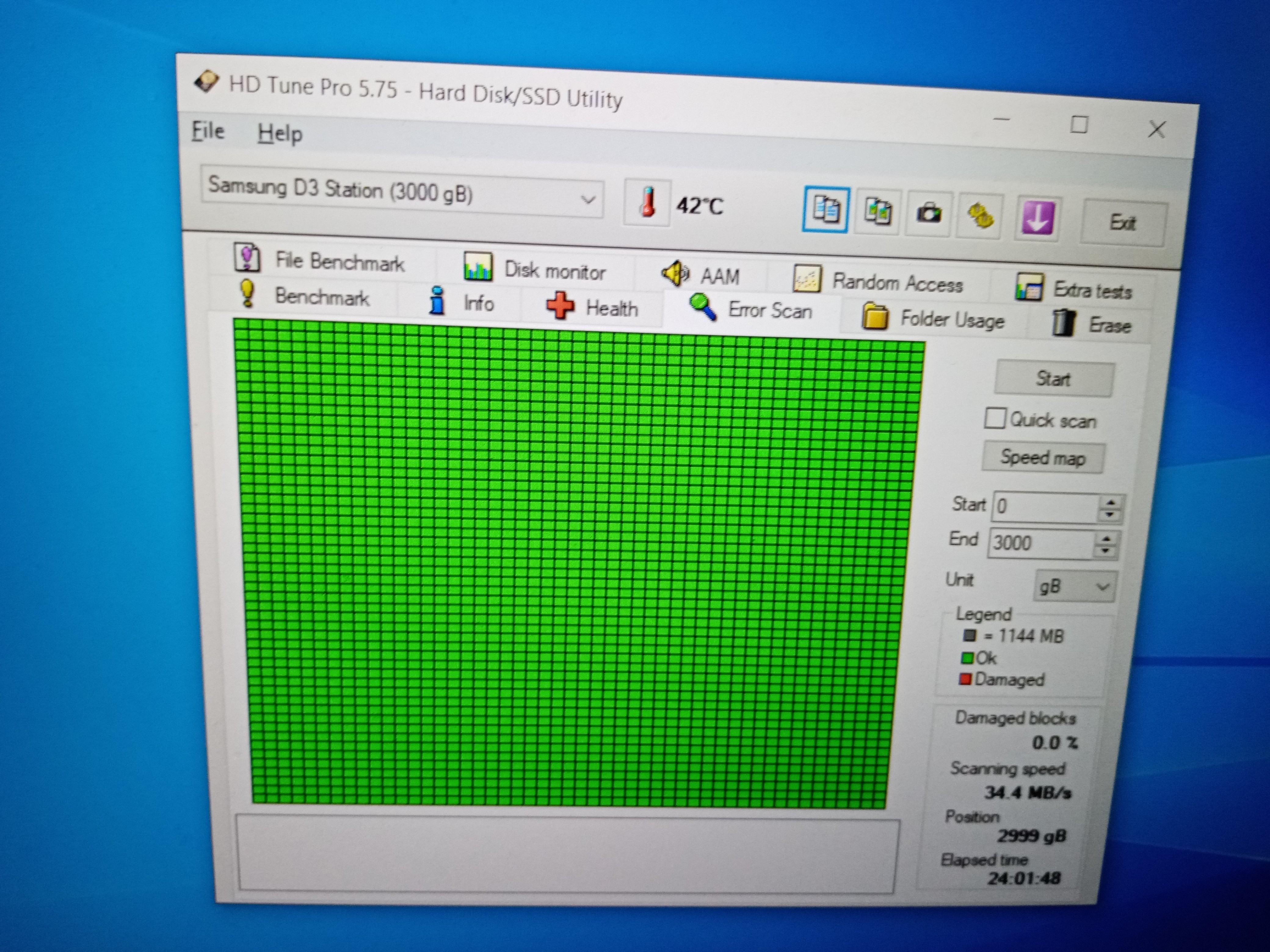Click the gray block size legend swatch
Viewport: 1270px width, 952px height.
tap(970, 635)
